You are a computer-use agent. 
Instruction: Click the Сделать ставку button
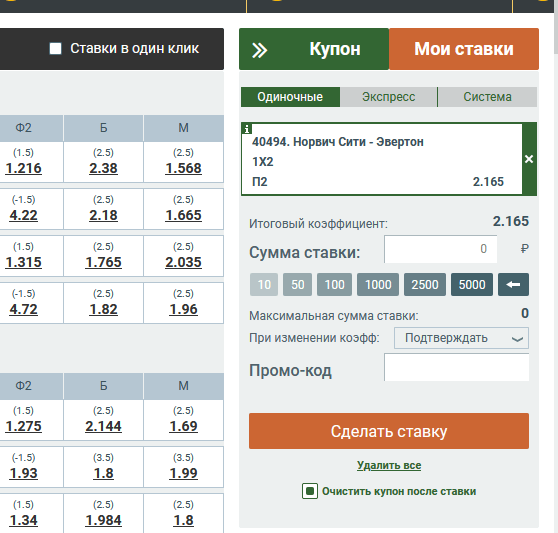(389, 431)
